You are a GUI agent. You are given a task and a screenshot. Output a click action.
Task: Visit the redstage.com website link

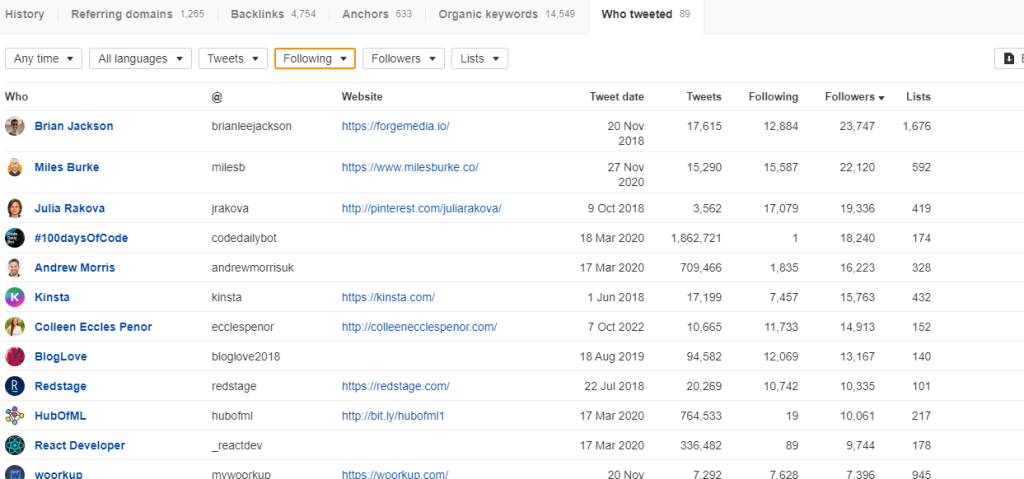(x=396, y=386)
